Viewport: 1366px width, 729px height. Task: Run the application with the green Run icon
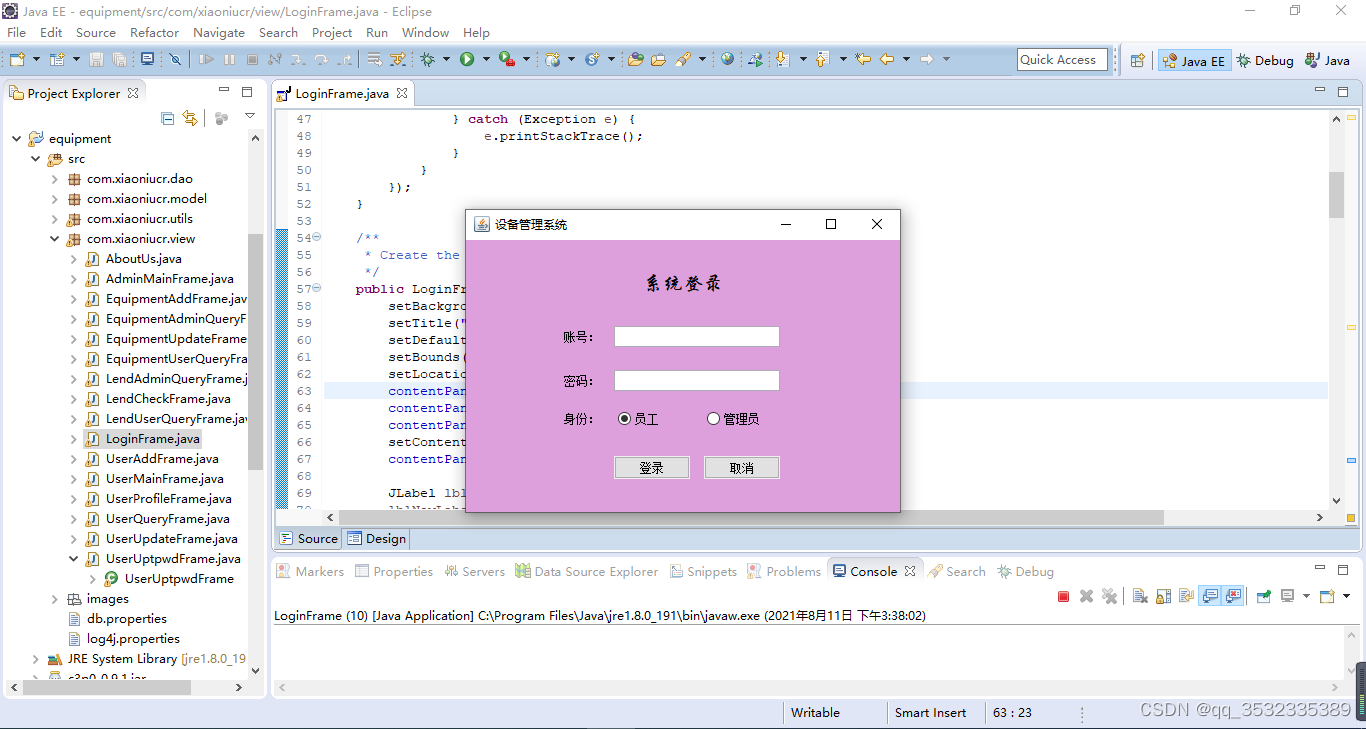pos(466,59)
